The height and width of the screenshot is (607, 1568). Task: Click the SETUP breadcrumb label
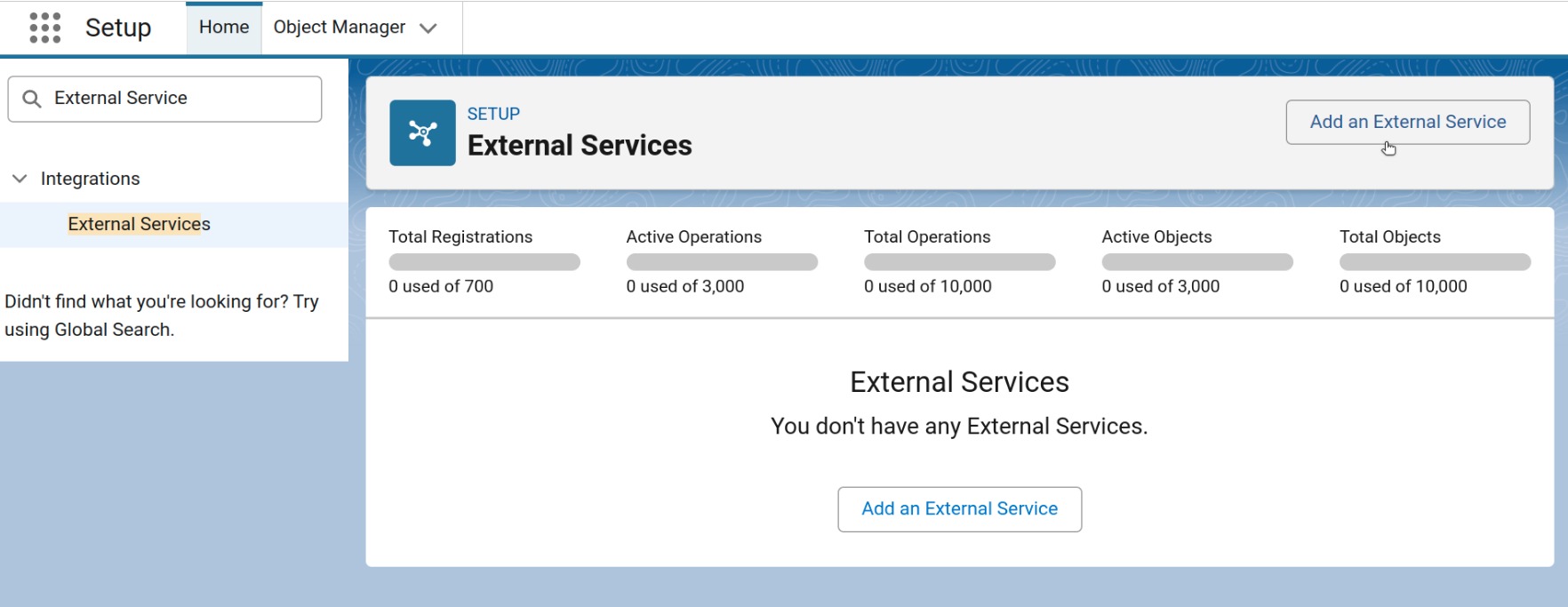click(x=493, y=113)
